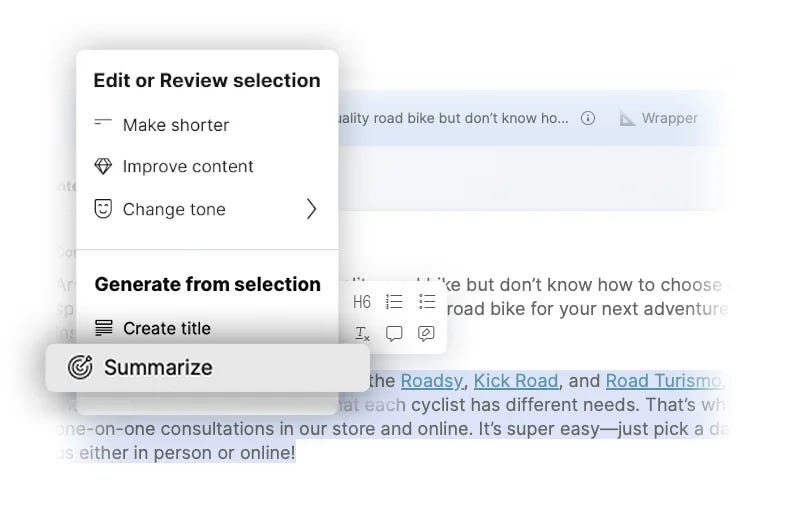Image resolution: width=800 pixels, height=505 pixels.
Task: Click the Improve content diamond icon
Action: coord(103,166)
